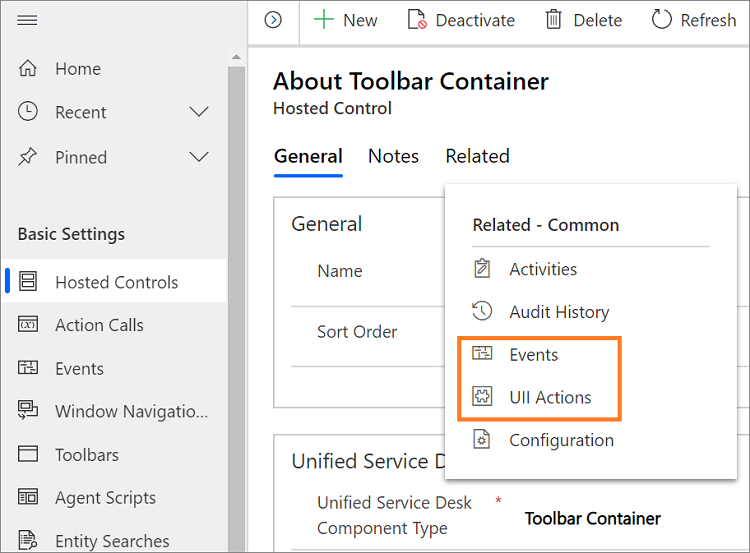Screen dimensions: 750x553
Task: Click the Events icon in Related menu
Action: 482,353
